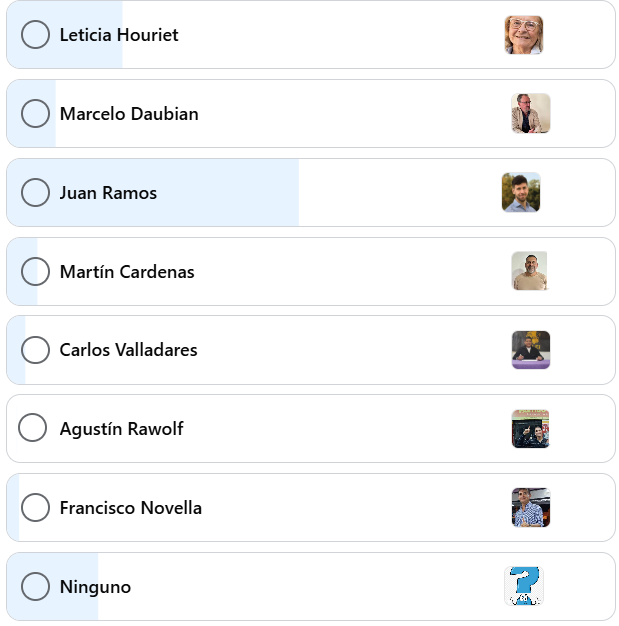The width and height of the screenshot is (619, 626).
Task: Open Agustín Rawolf's photo thumbnail
Action: 530,429
